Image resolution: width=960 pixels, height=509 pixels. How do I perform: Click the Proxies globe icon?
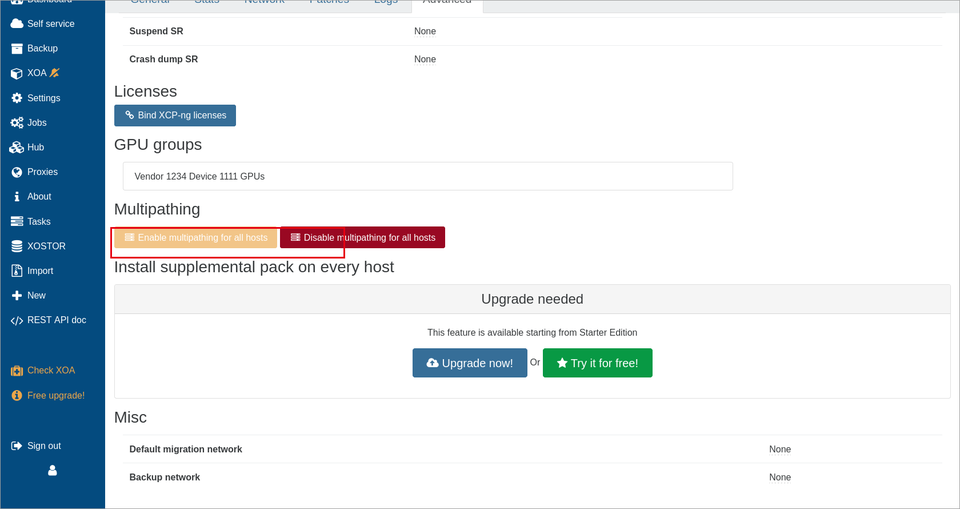[x=17, y=172]
